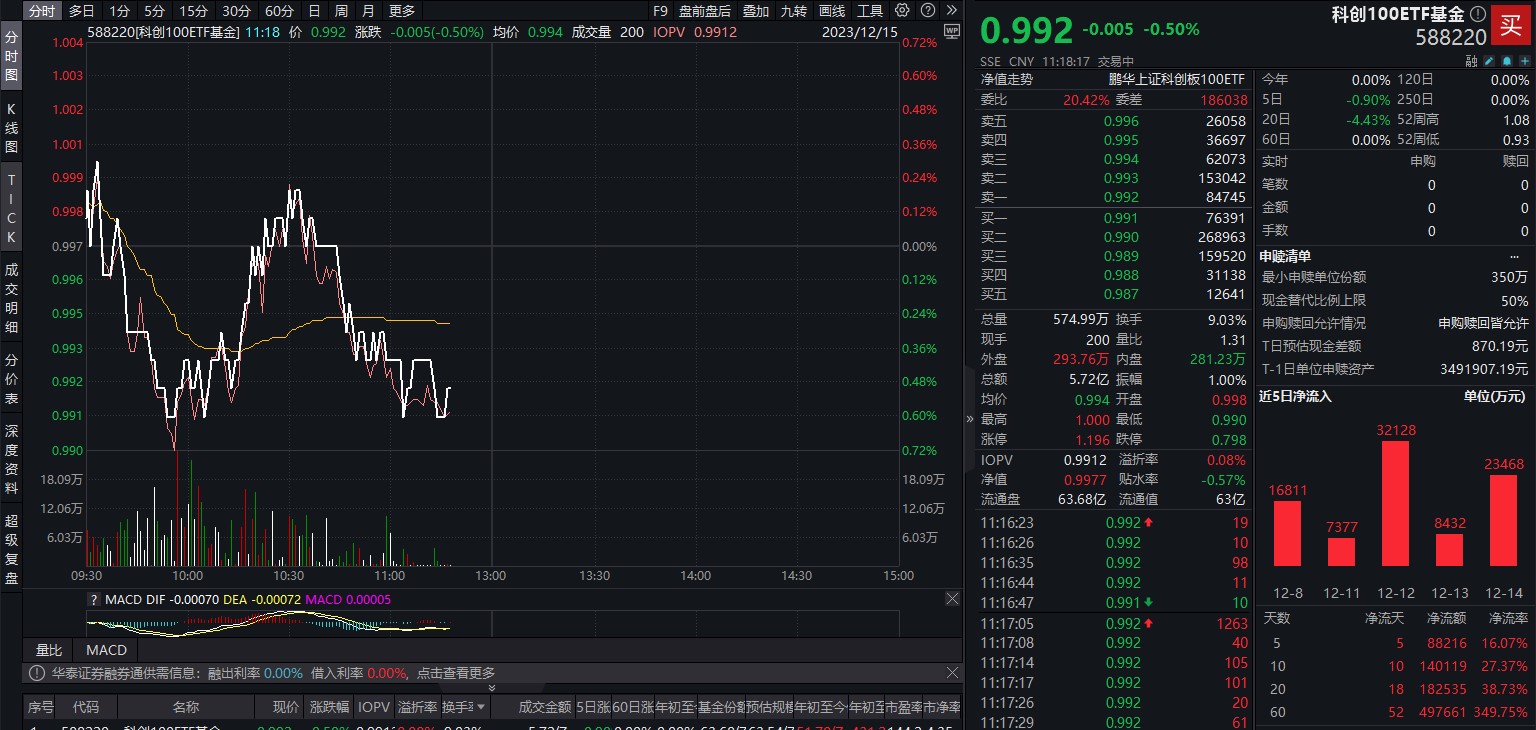This screenshot has height=730, width=1536.
Task: Open the 更多 period dropdown
Action: pos(402,11)
